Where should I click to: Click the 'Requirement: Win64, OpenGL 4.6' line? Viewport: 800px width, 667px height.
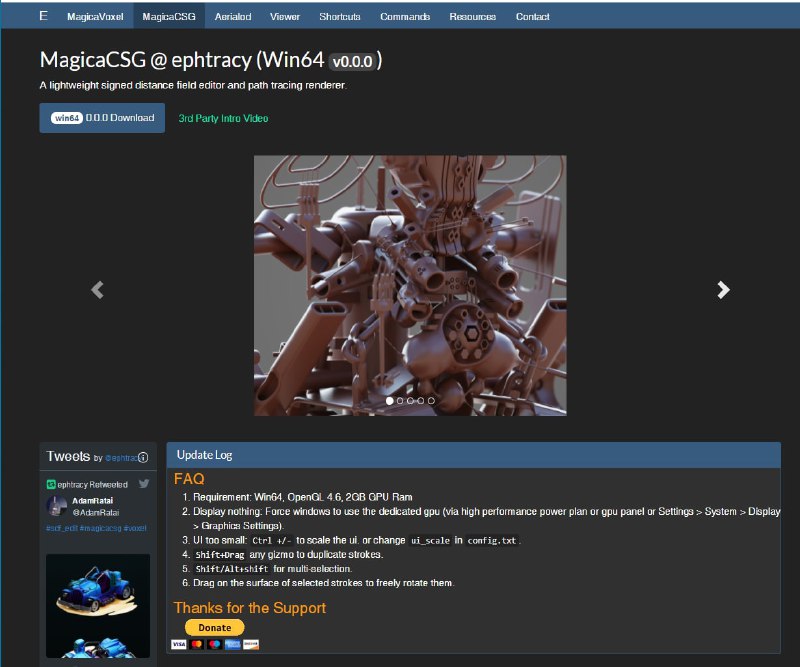pyautogui.click(x=303, y=497)
